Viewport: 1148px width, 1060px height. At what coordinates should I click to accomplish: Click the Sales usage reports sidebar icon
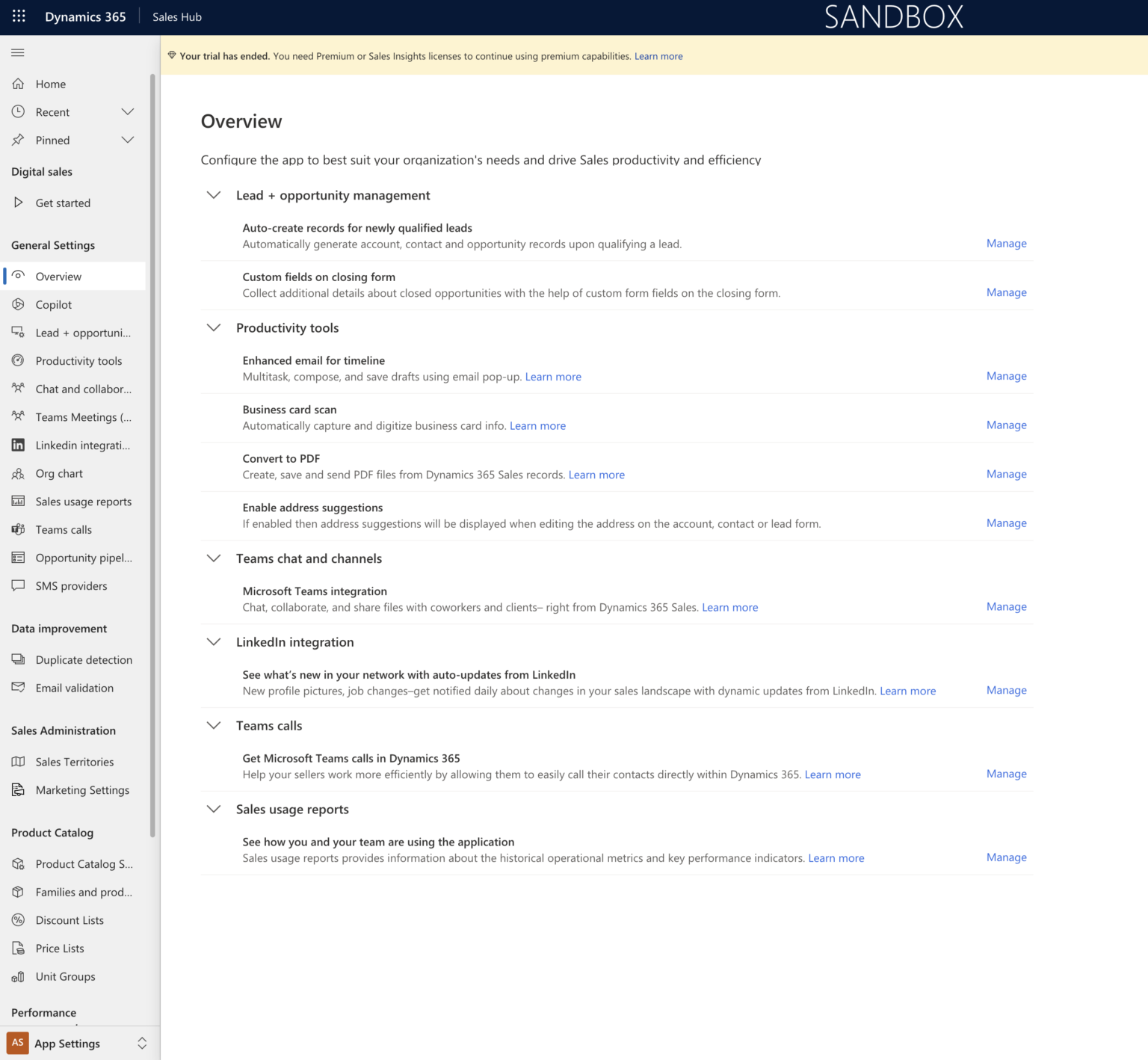coord(18,501)
